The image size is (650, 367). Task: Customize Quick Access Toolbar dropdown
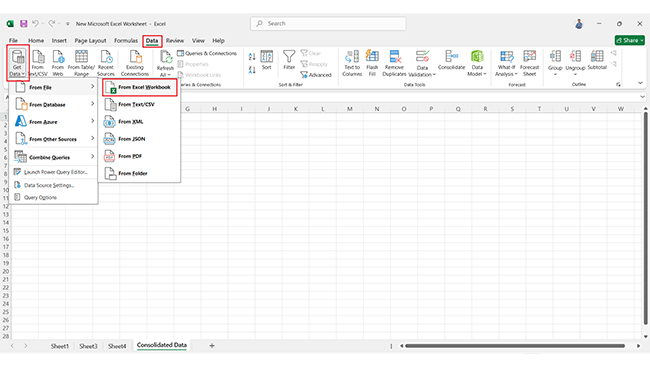[68, 24]
